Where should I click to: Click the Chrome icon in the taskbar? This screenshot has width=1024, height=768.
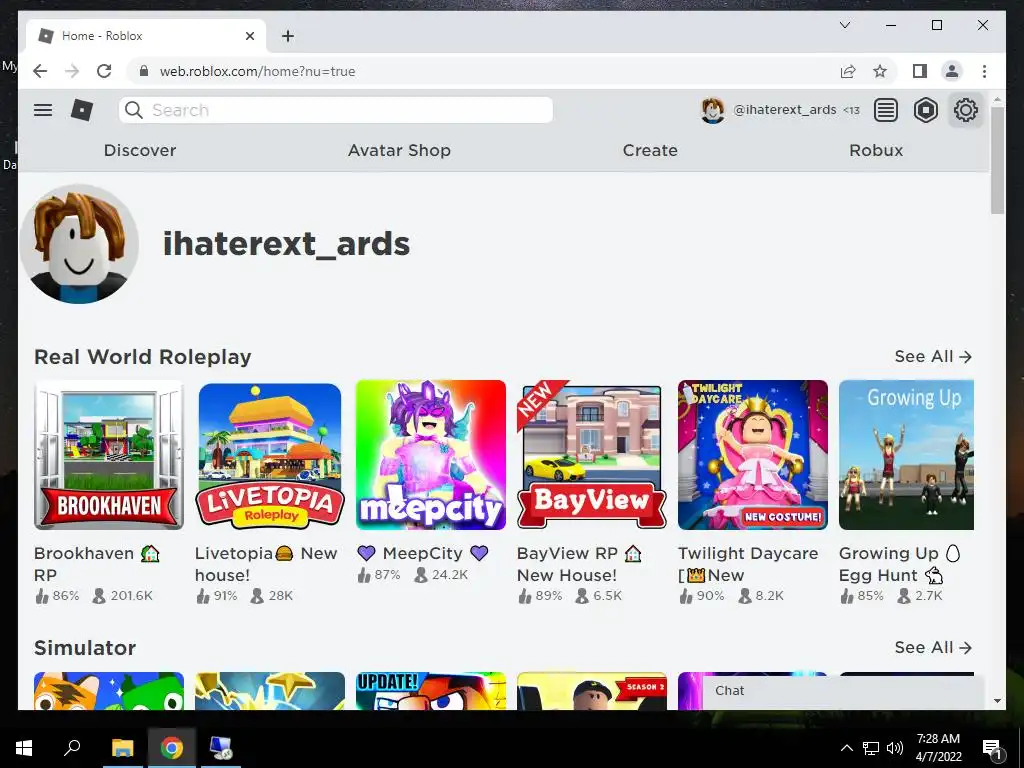(x=172, y=747)
